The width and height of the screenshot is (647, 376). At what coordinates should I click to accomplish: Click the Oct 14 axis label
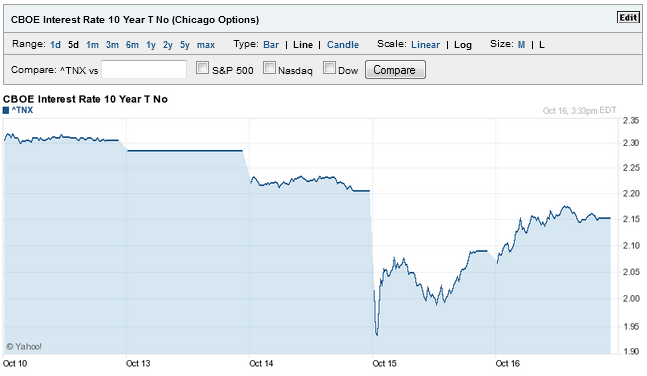pyautogui.click(x=261, y=363)
